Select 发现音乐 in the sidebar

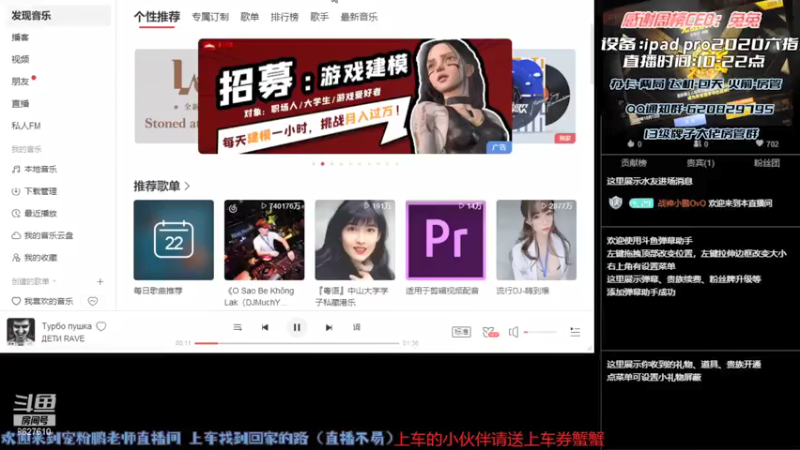tap(58, 15)
